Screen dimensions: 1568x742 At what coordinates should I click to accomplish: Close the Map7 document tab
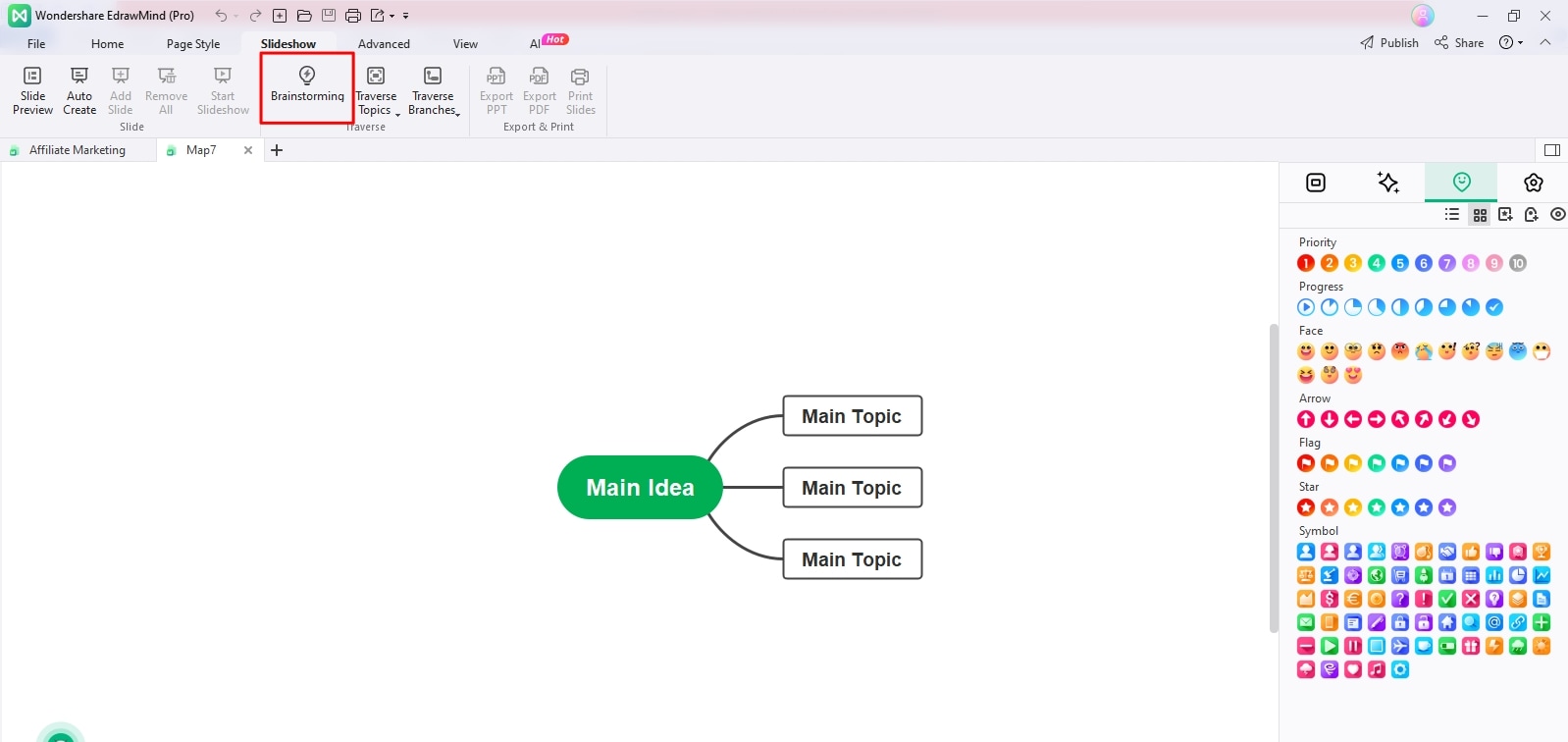click(x=248, y=150)
